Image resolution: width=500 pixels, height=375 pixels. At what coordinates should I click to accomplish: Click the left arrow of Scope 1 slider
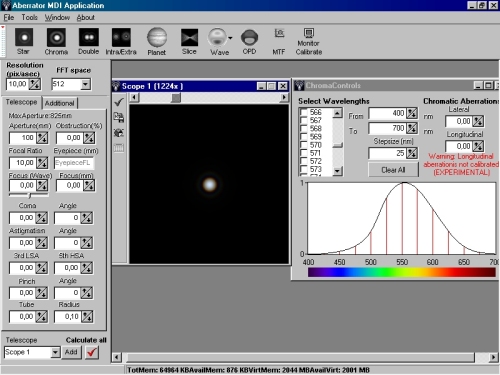pos(134,97)
